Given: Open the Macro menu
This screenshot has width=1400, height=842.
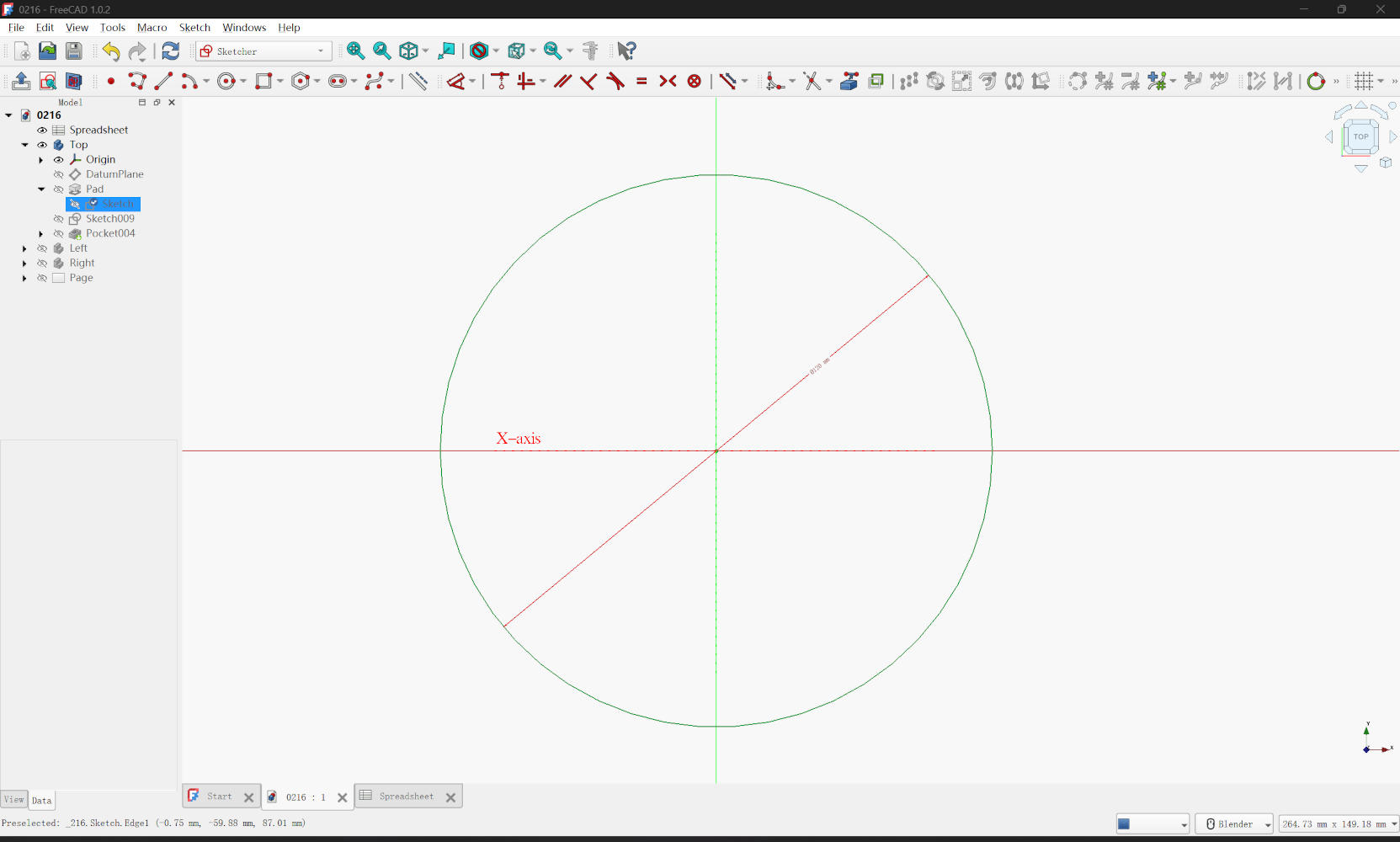Looking at the screenshot, I should (152, 28).
